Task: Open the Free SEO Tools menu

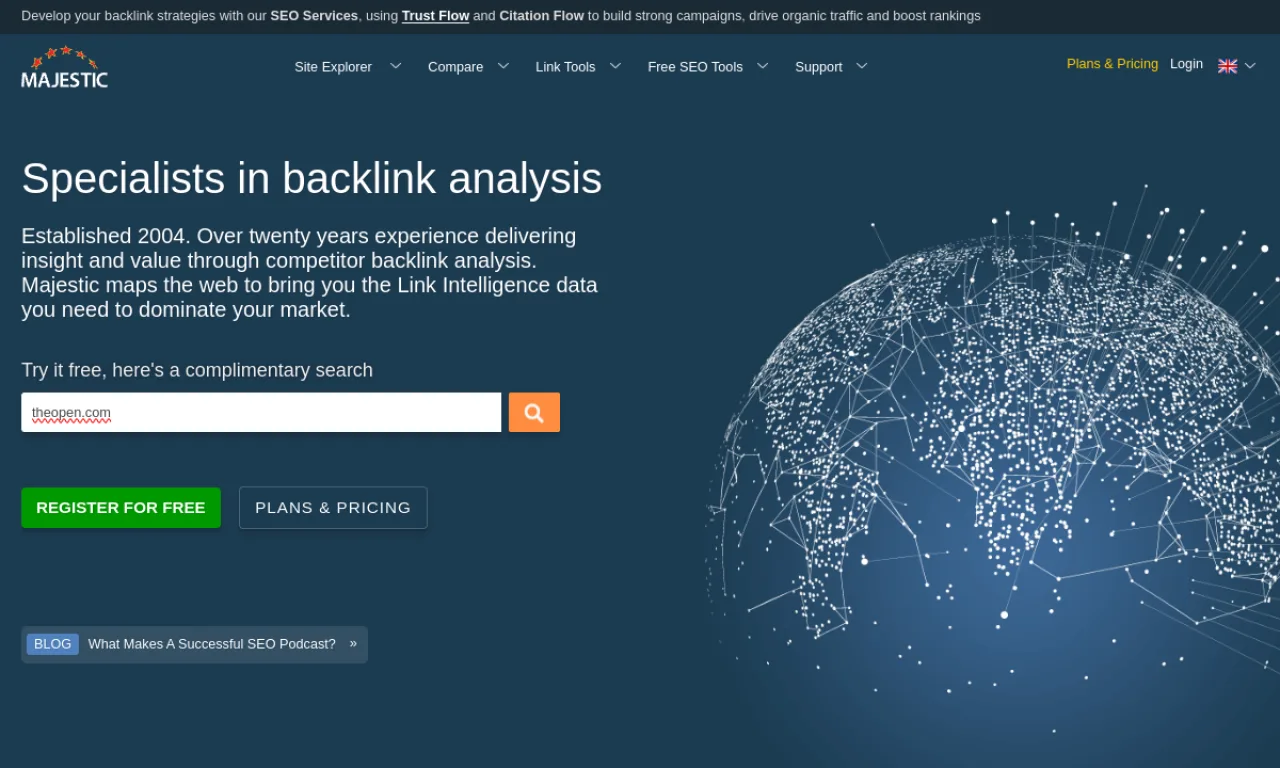Action: point(695,67)
